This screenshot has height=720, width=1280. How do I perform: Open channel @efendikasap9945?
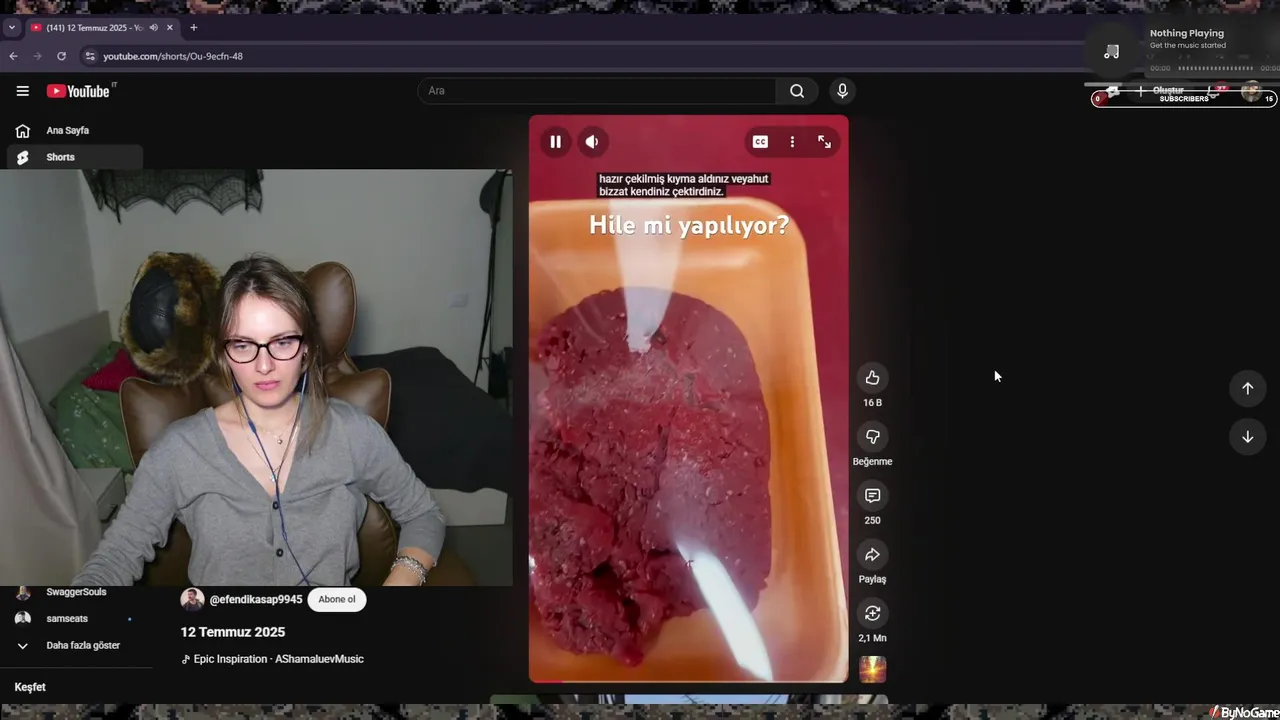click(255, 599)
